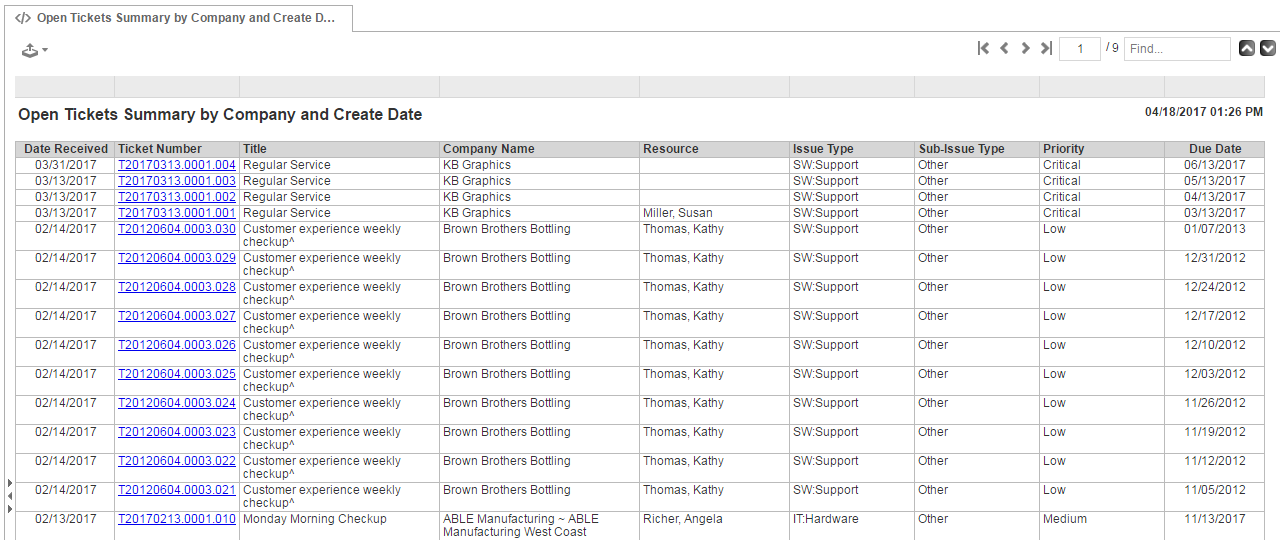Open the export dropdown arrow
This screenshot has height=540, width=1280.
(45, 50)
